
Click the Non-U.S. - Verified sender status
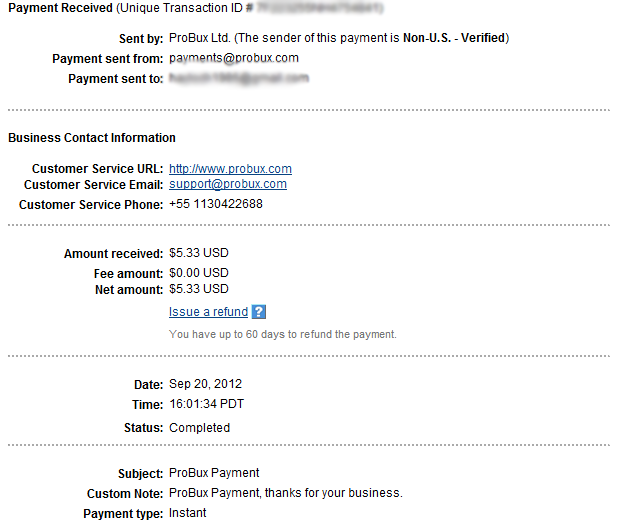click(454, 38)
